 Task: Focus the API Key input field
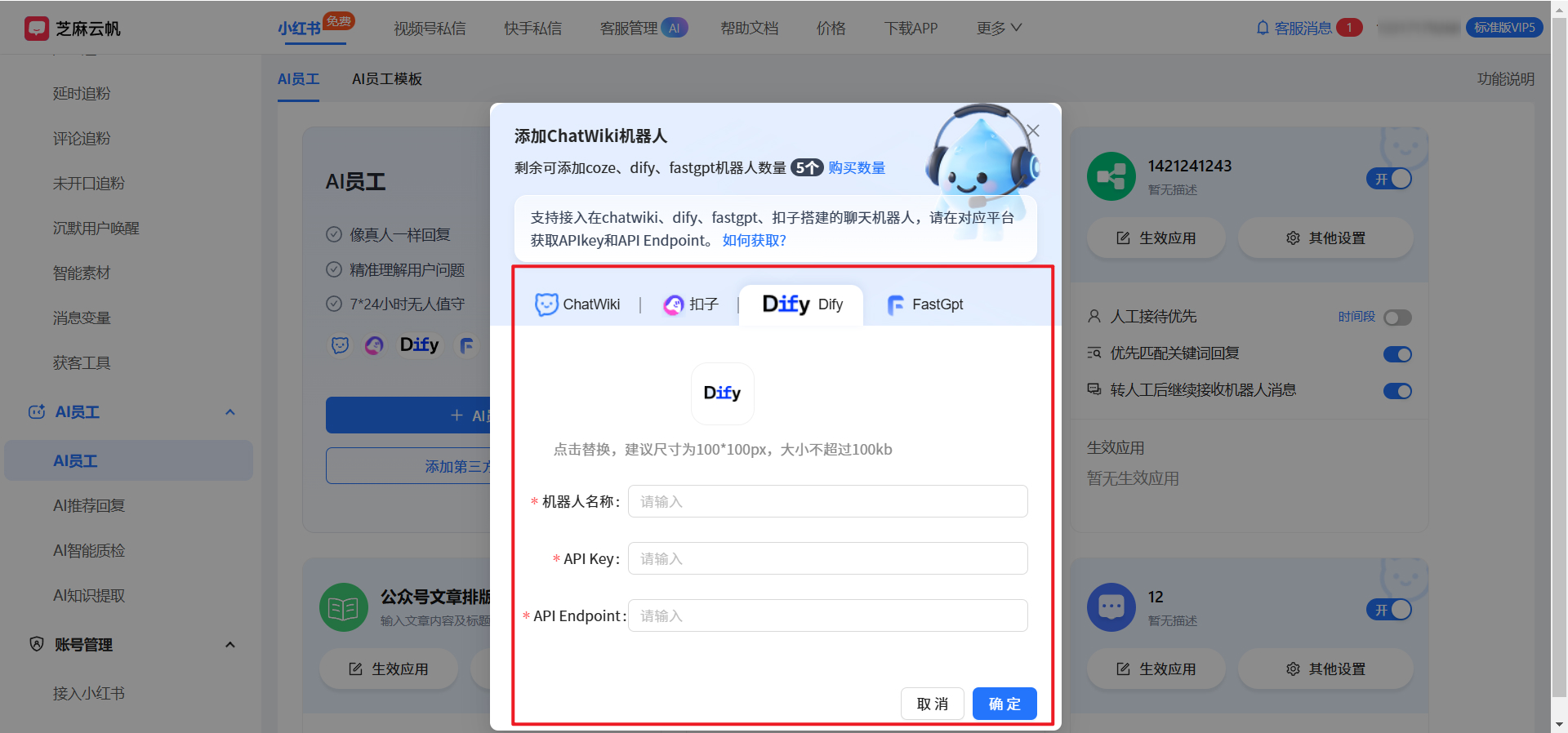click(827, 558)
